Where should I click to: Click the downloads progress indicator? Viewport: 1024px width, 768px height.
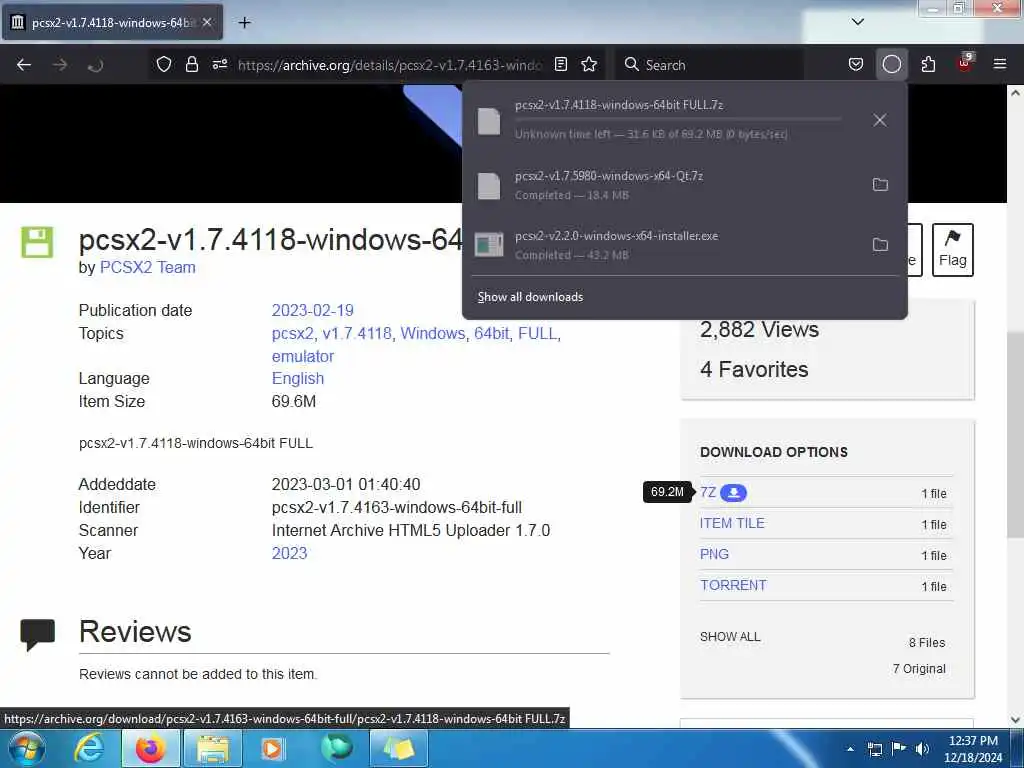pyautogui.click(x=891, y=64)
